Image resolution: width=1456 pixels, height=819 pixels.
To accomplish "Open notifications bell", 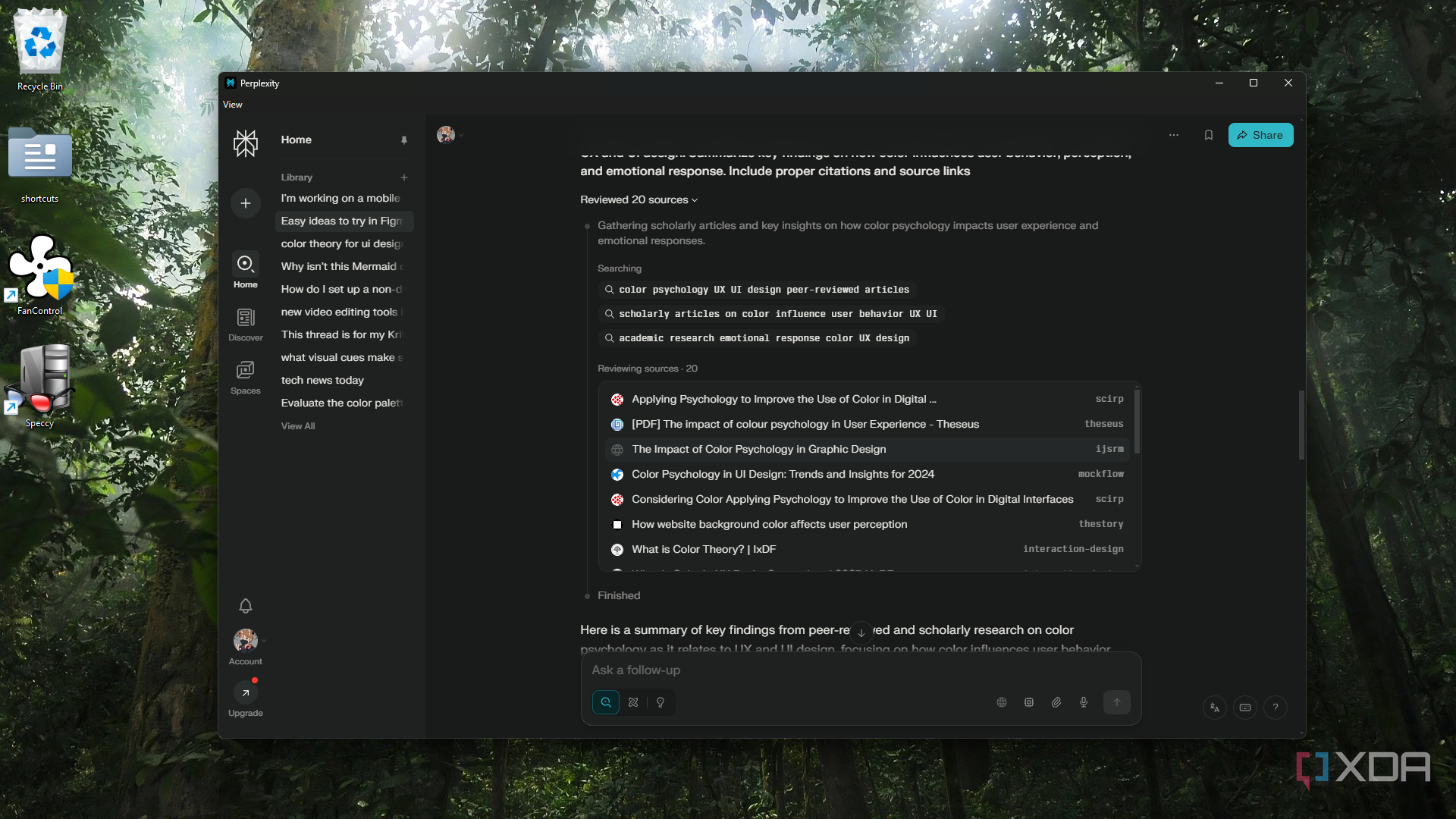I will [245, 606].
